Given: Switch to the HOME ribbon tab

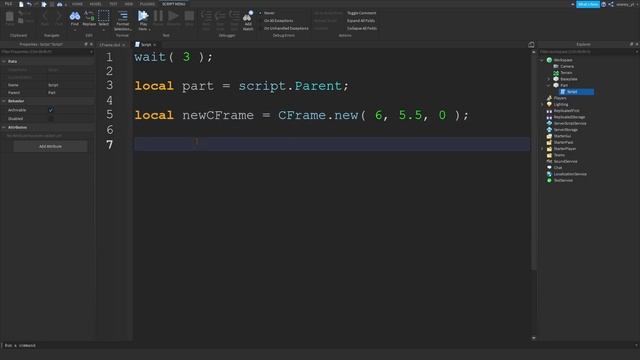Looking at the screenshot, I should [x=77, y=4].
